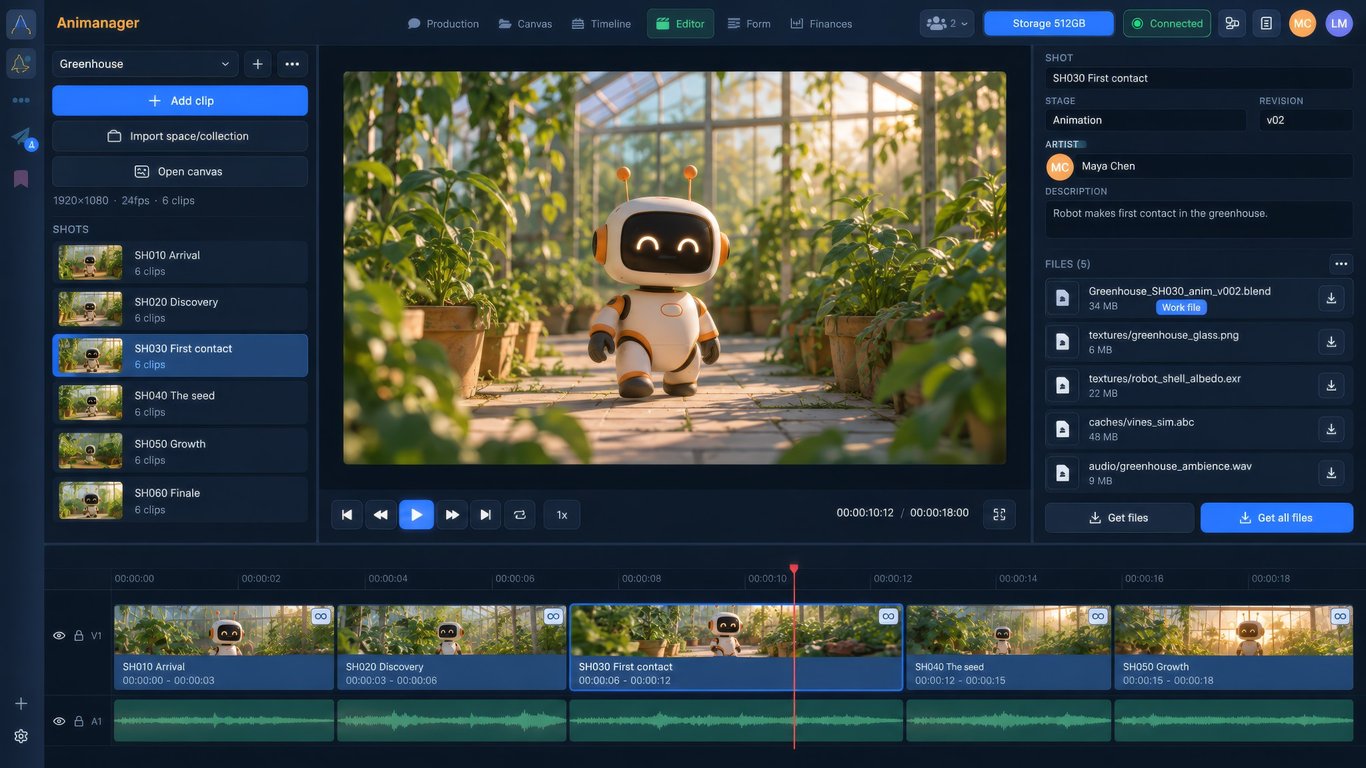
Task: Open the triangle project icon in sidebar
Action: point(21,64)
